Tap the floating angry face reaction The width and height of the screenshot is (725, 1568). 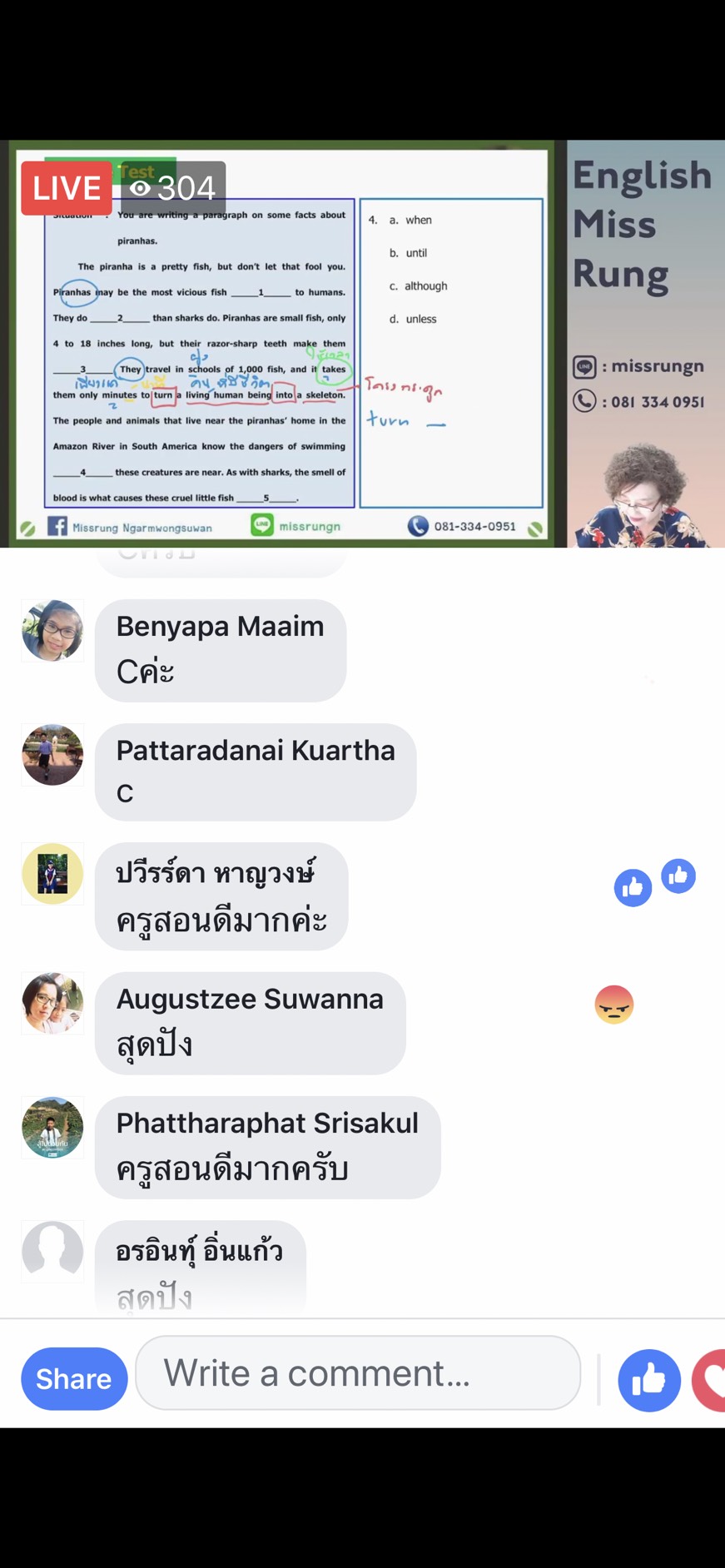(x=614, y=1005)
